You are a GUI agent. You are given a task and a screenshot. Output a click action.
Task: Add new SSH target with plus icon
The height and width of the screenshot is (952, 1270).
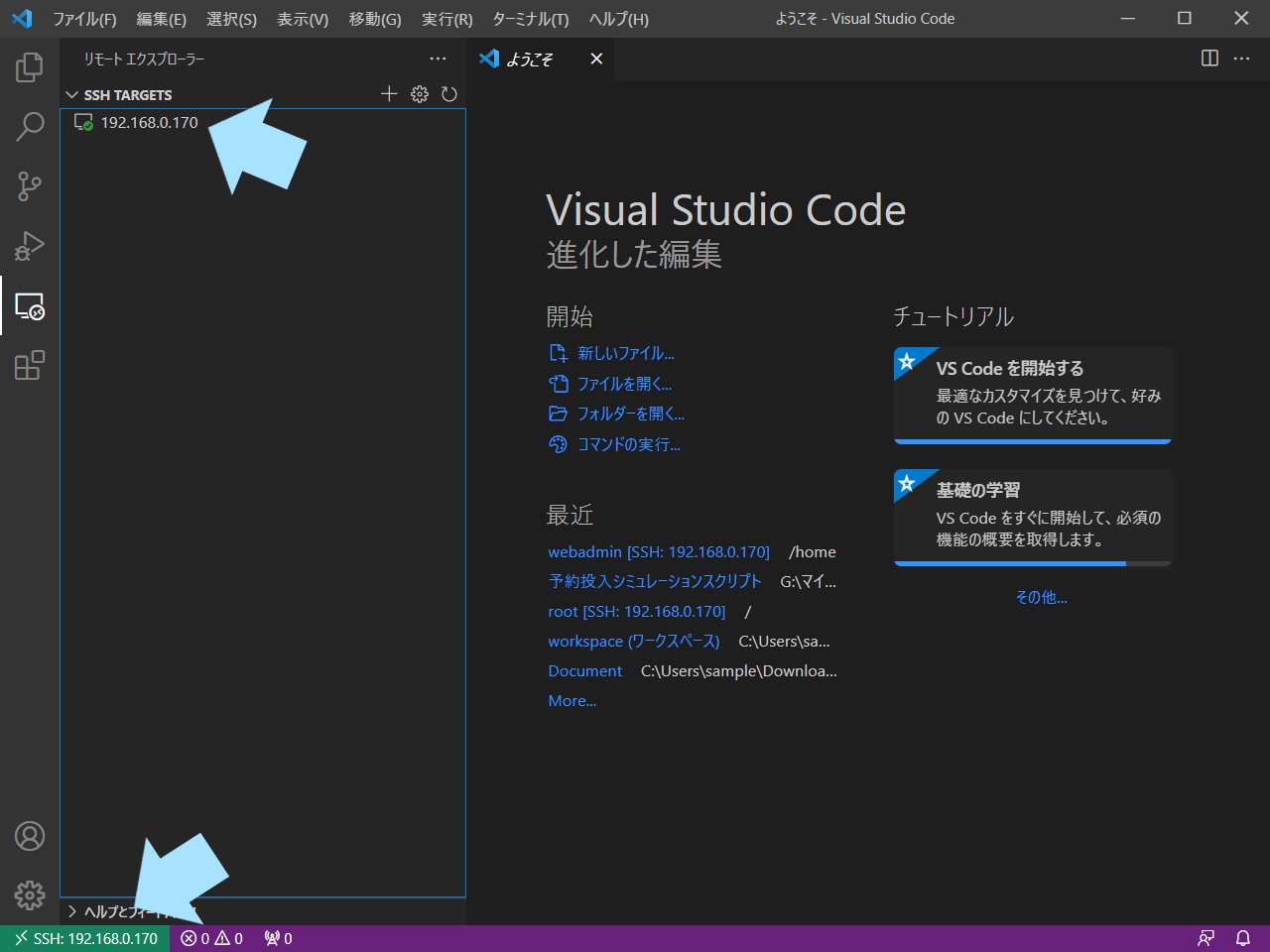389,93
